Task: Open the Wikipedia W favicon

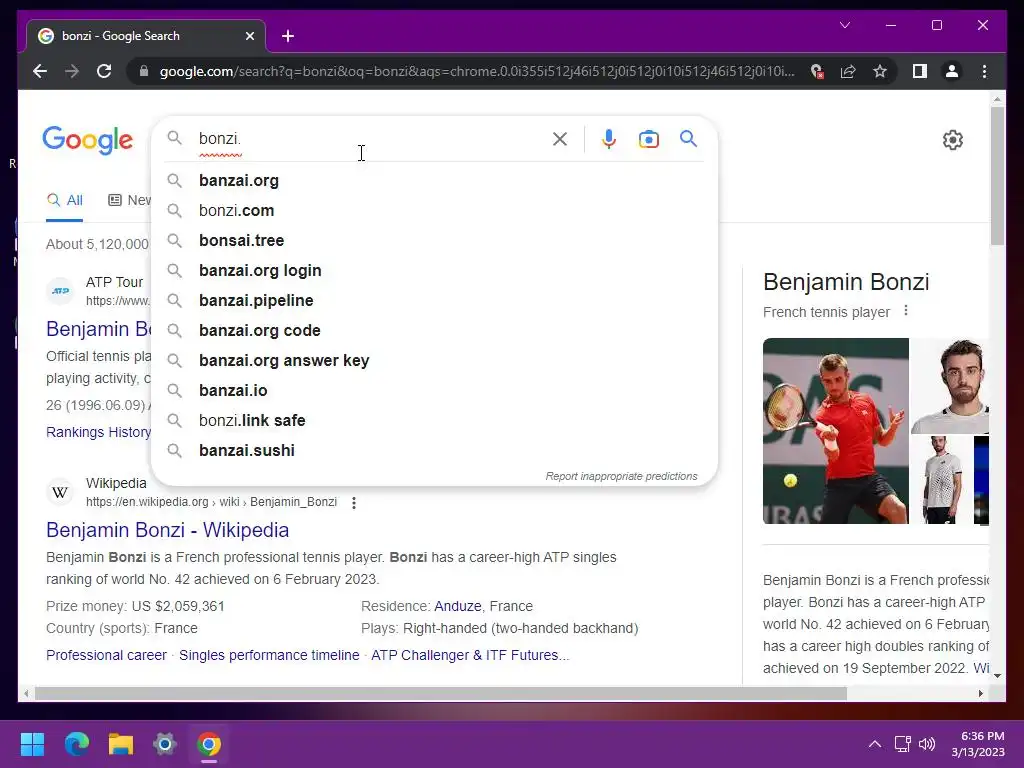Action: pos(60,492)
